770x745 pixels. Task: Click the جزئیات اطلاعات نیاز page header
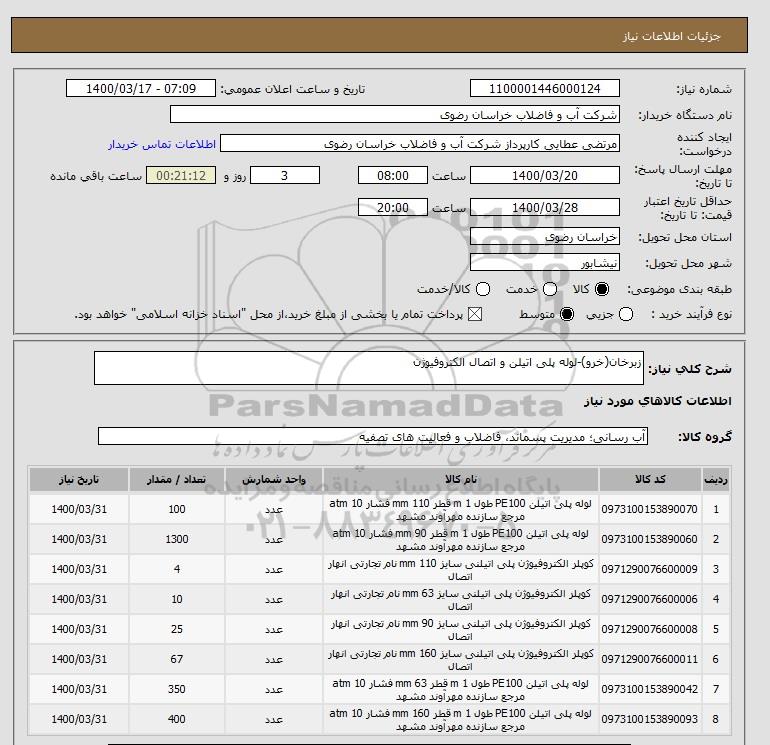[x=672, y=36]
